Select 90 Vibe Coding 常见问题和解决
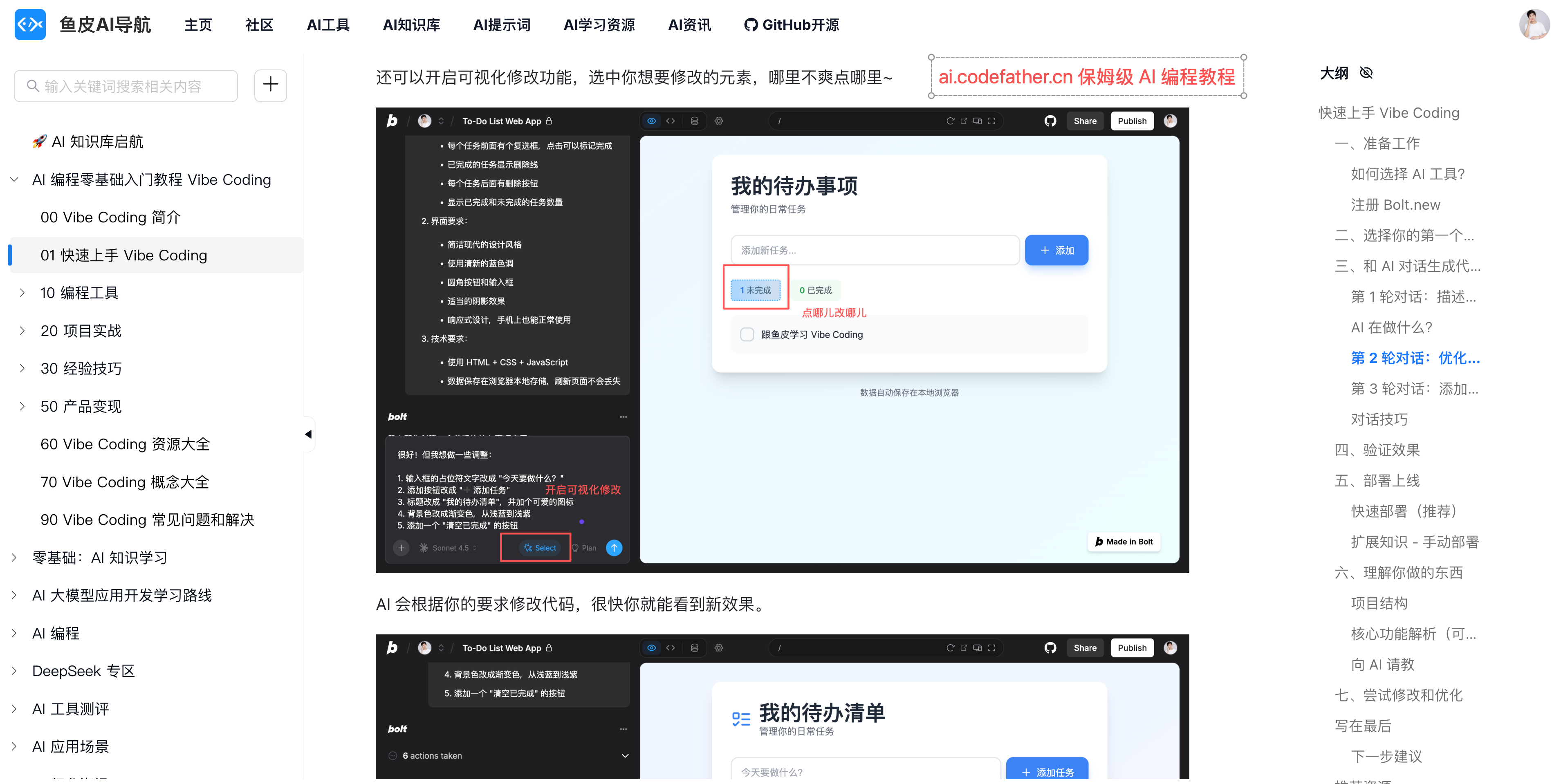The width and height of the screenshot is (1561, 784). (x=147, y=519)
